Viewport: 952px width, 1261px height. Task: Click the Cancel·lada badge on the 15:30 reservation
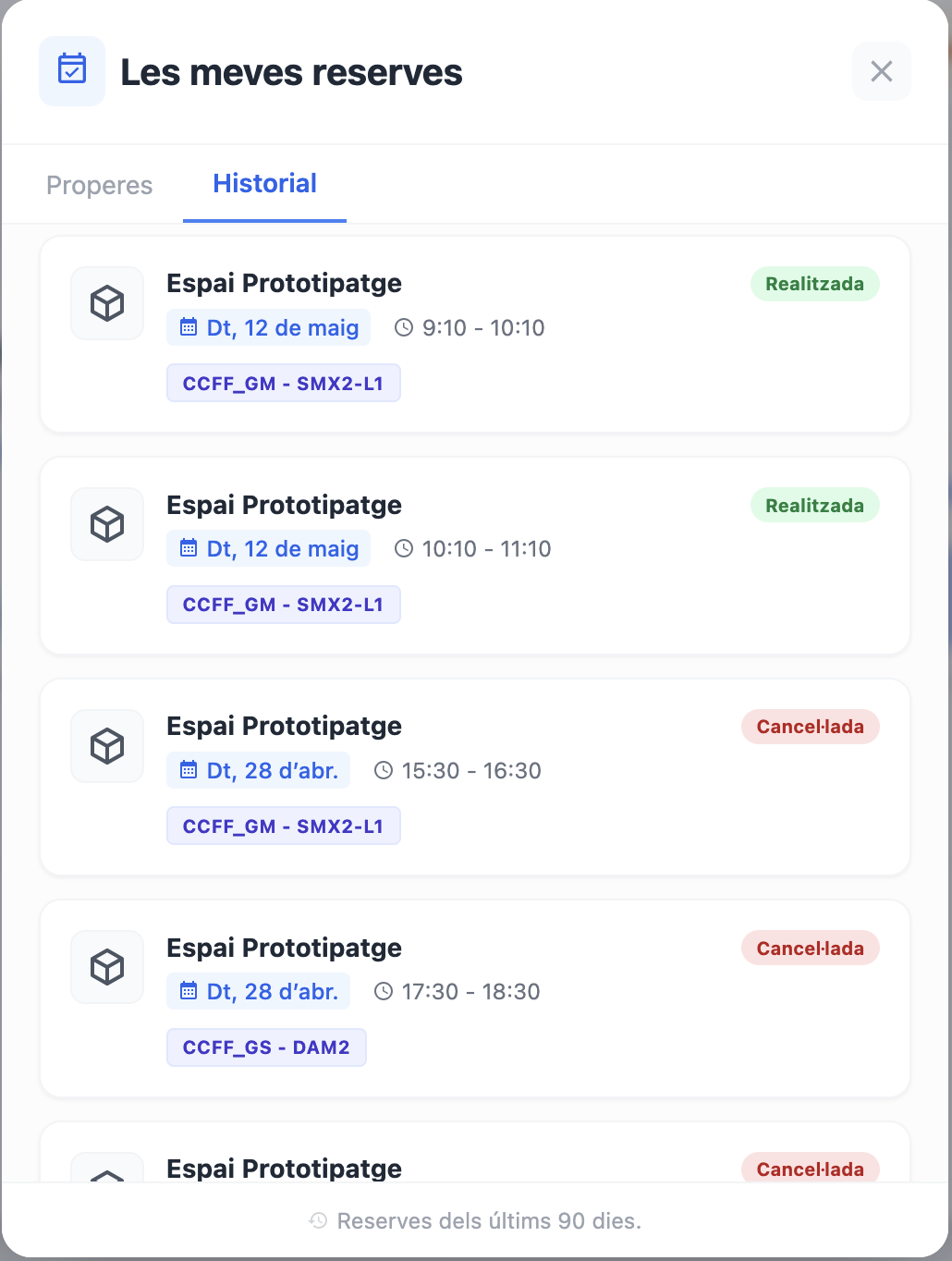[811, 727]
